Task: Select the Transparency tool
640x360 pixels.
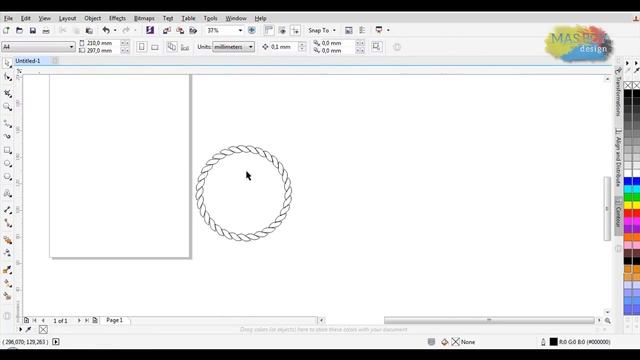Action: pyautogui.click(x=7, y=253)
